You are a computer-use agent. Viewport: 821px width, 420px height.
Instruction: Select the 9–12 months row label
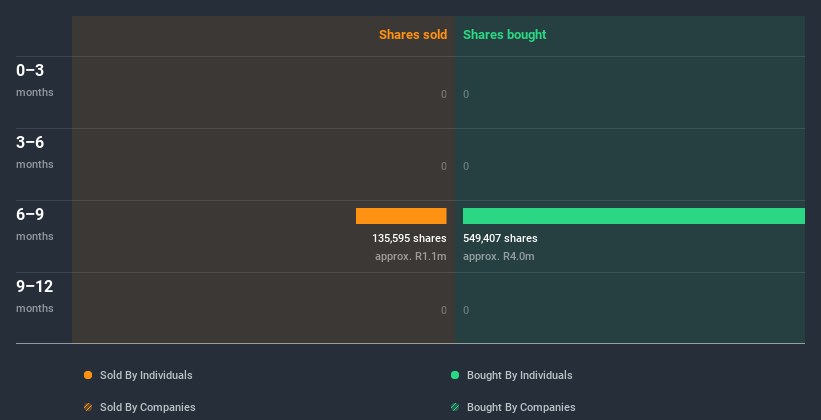click(35, 296)
